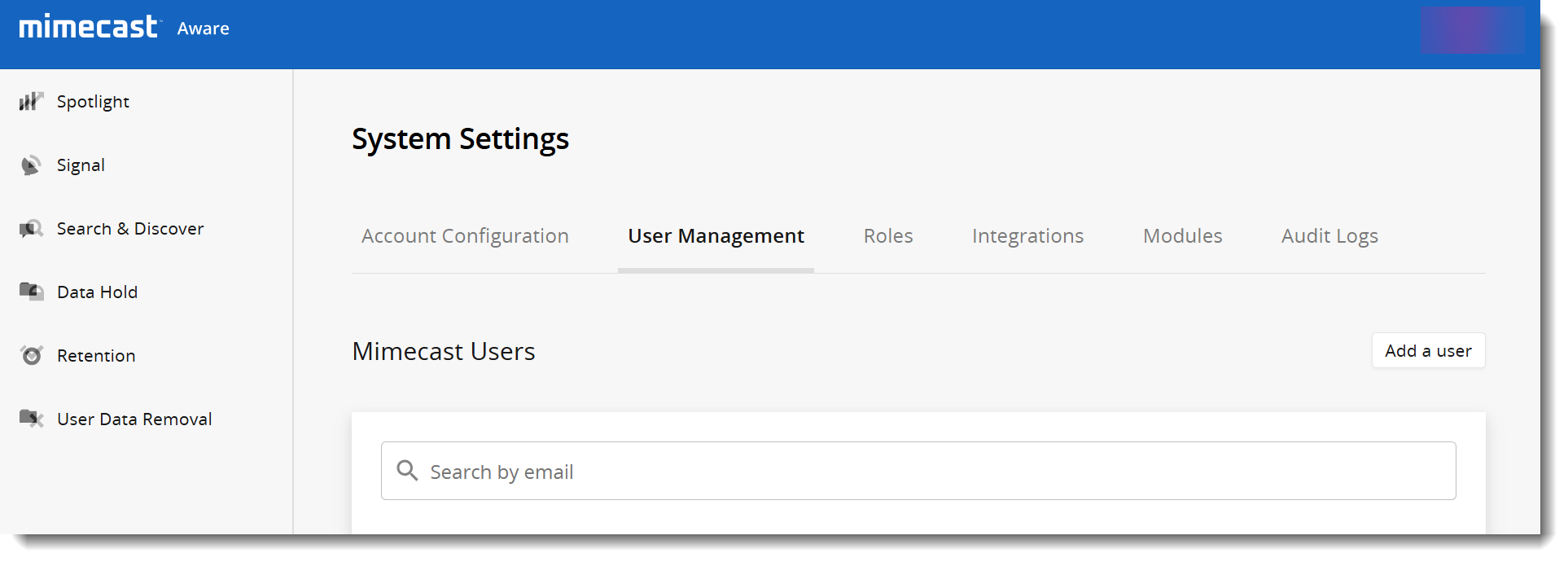The width and height of the screenshot is (1568, 562).
Task: Open the Modules tab
Action: pyautogui.click(x=1182, y=236)
